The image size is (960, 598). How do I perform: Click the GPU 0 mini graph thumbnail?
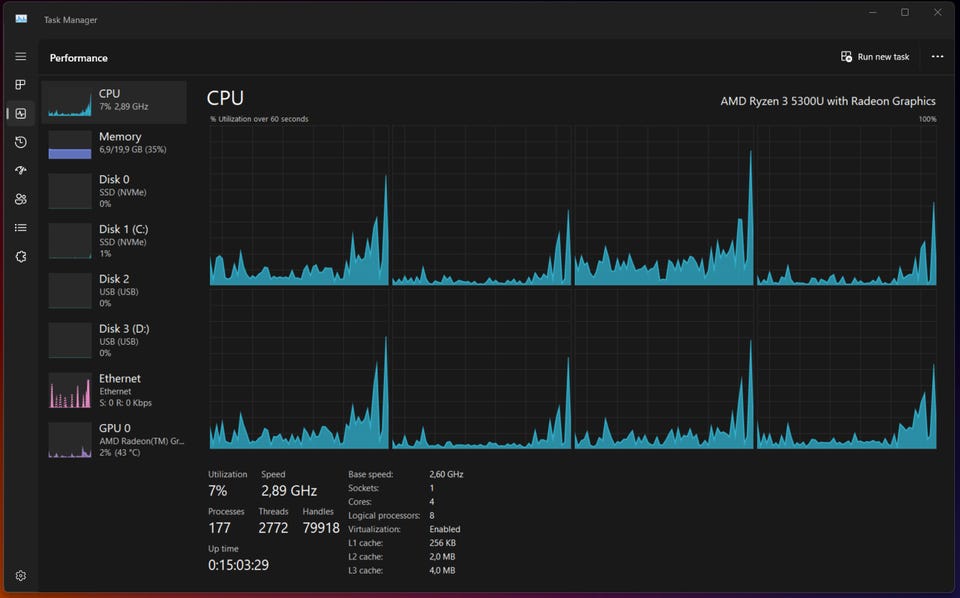(x=70, y=439)
